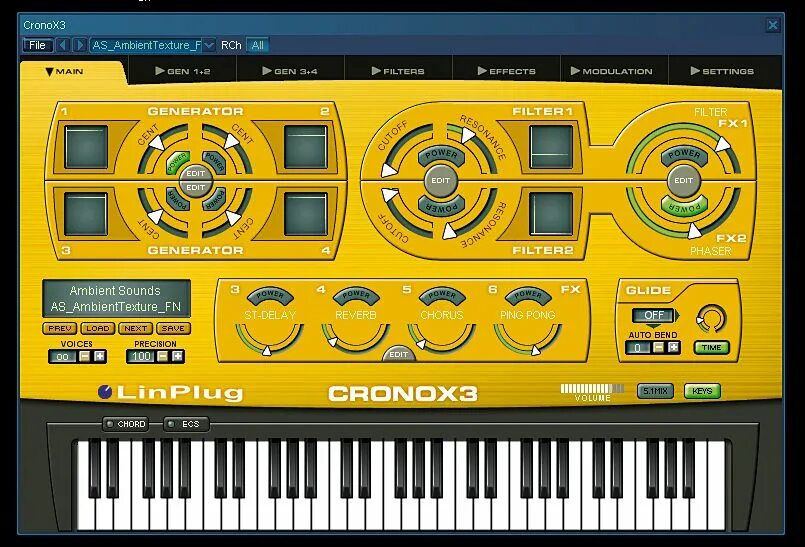805x547 pixels.
Task: Adjust Filter 2 cutoff pointer
Action: [x=390, y=195]
